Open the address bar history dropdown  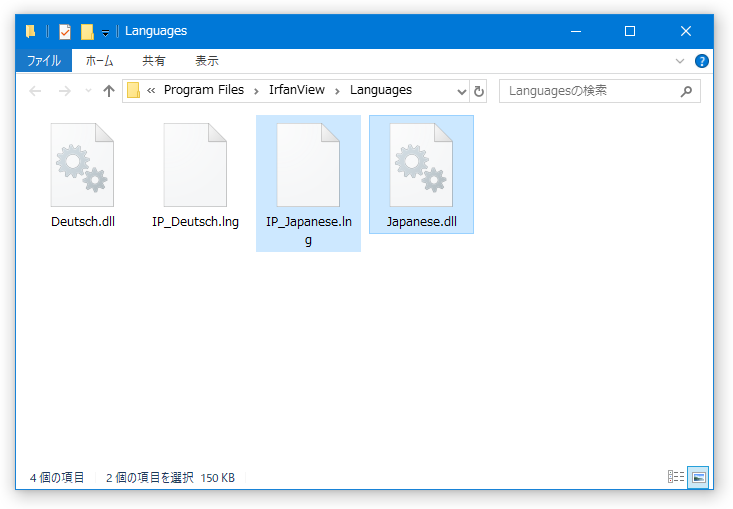[461, 91]
